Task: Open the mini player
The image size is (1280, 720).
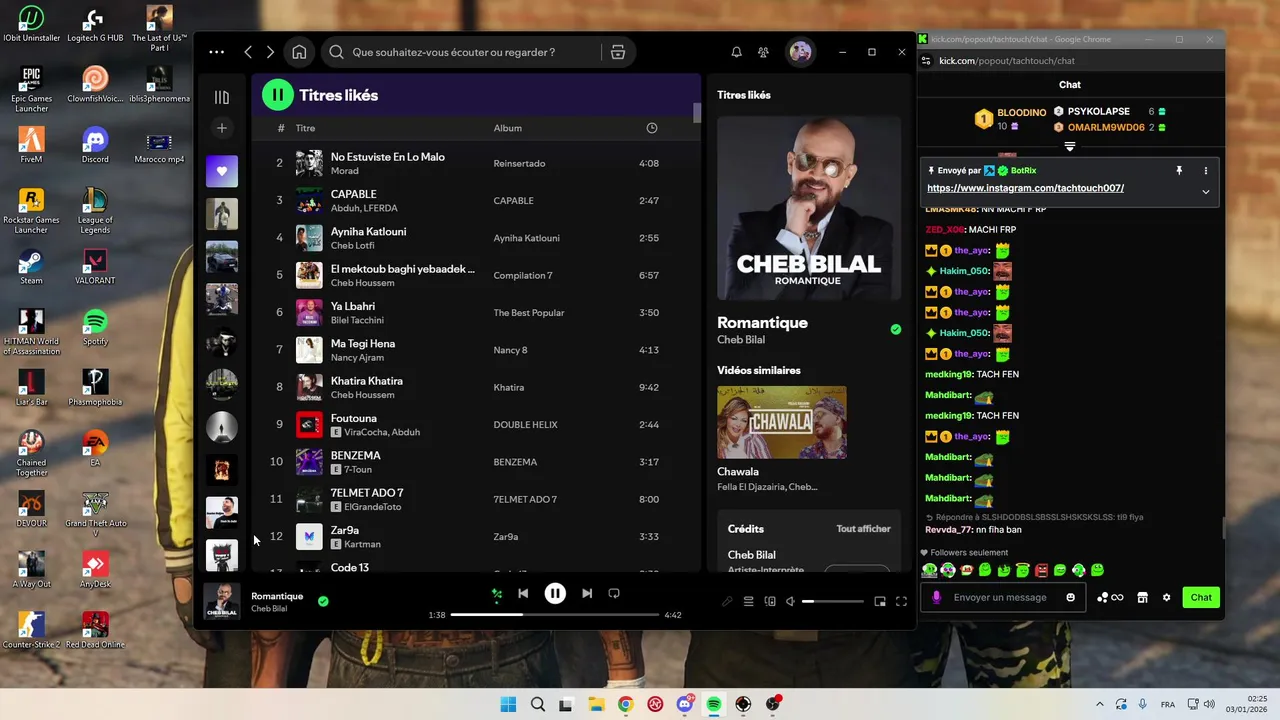Action: point(880,601)
